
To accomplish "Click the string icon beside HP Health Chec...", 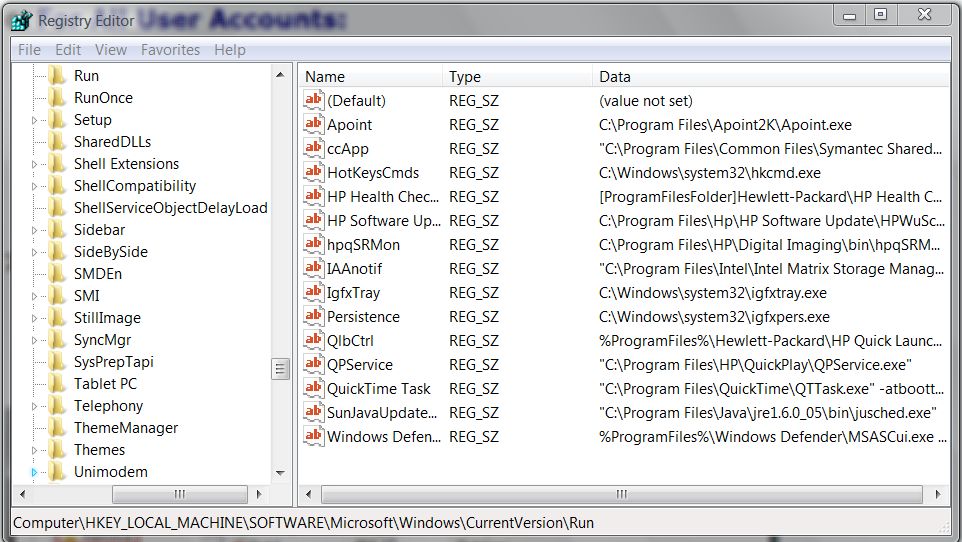I will [314, 196].
